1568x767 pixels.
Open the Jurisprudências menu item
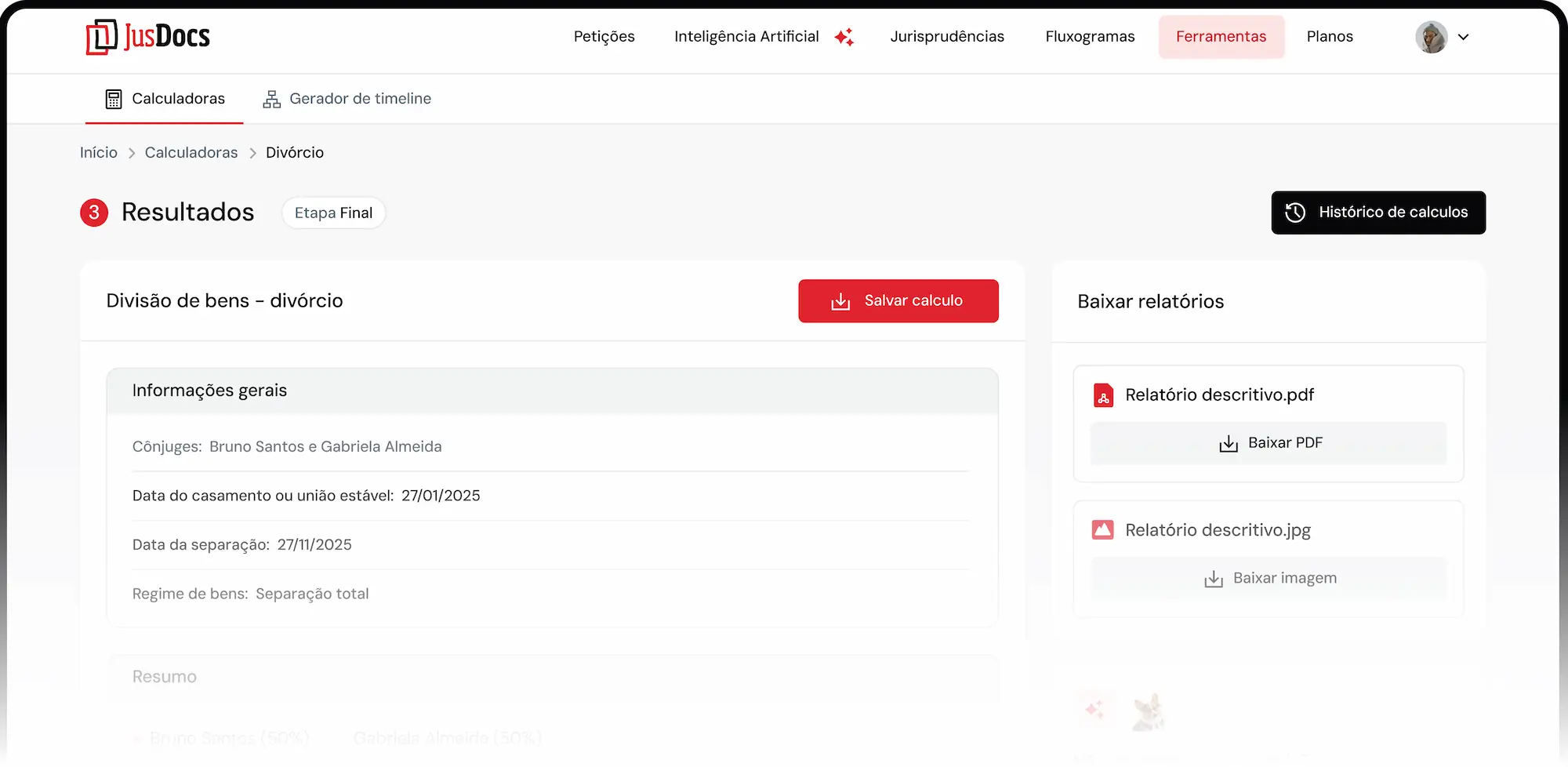tap(947, 36)
